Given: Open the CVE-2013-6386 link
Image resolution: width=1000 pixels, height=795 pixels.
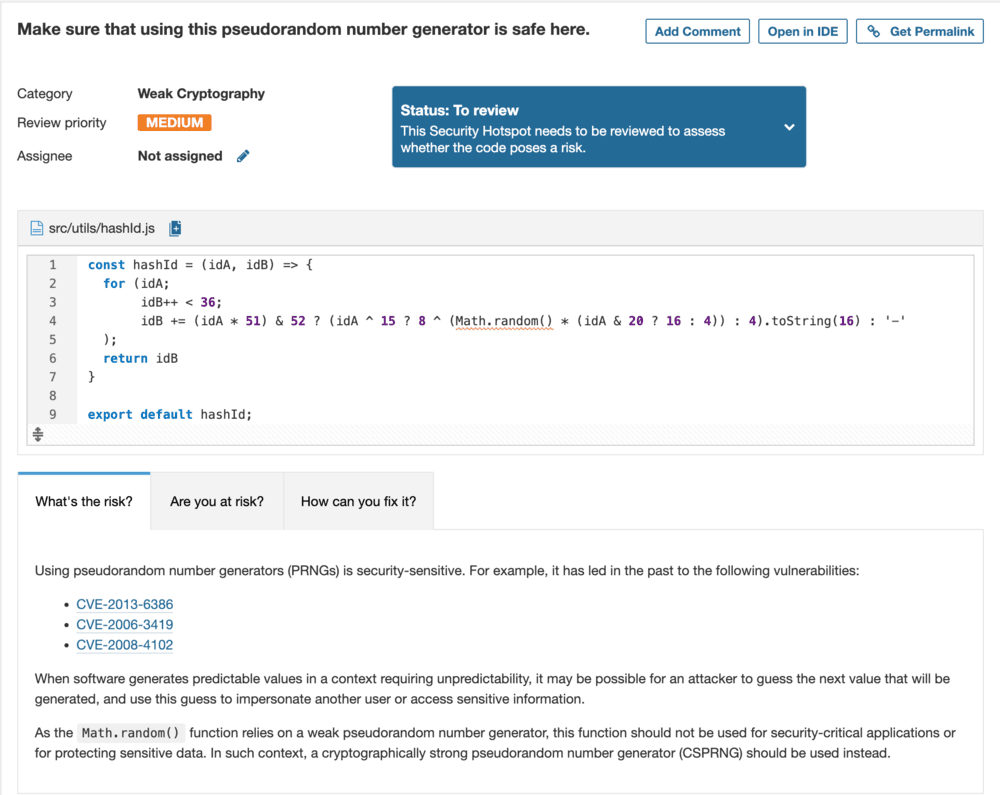Looking at the screenshot, I should tap(124, 604).
